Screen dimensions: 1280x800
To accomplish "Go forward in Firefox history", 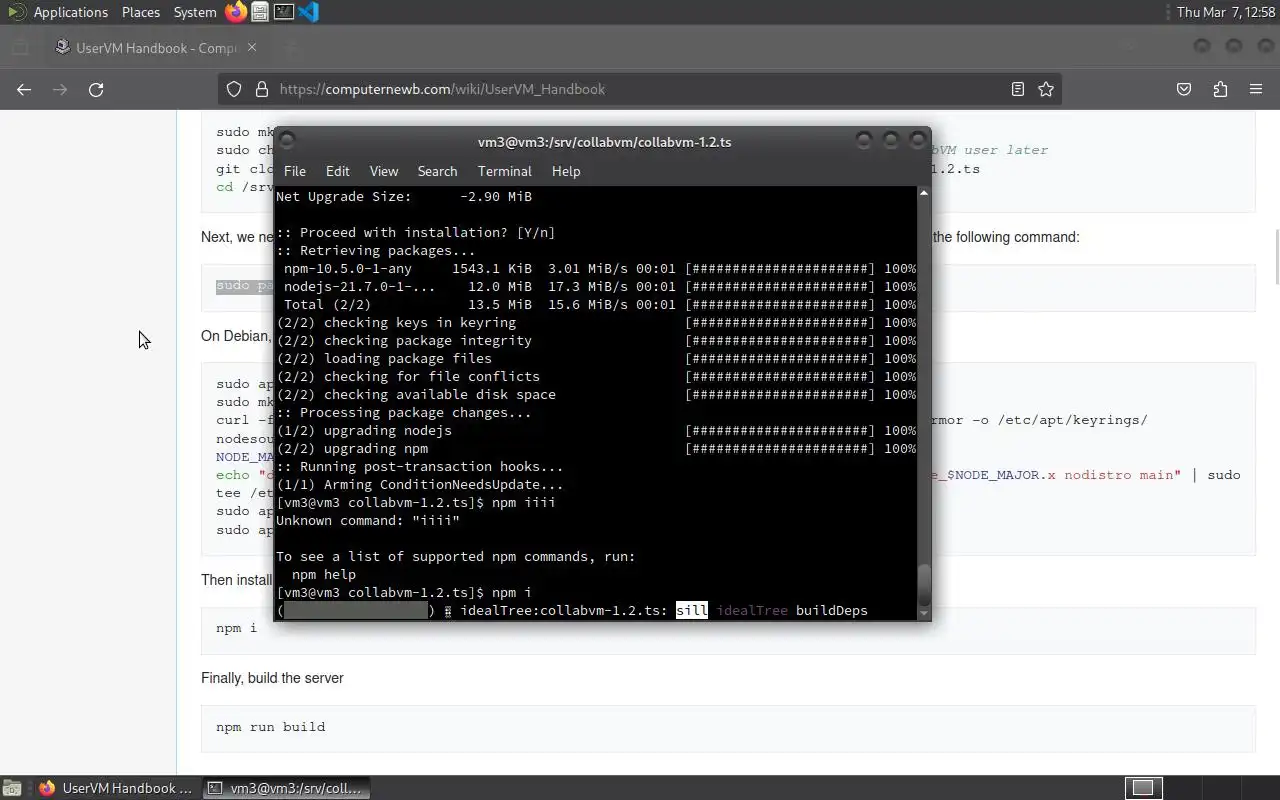I will (x=60, y=89).
